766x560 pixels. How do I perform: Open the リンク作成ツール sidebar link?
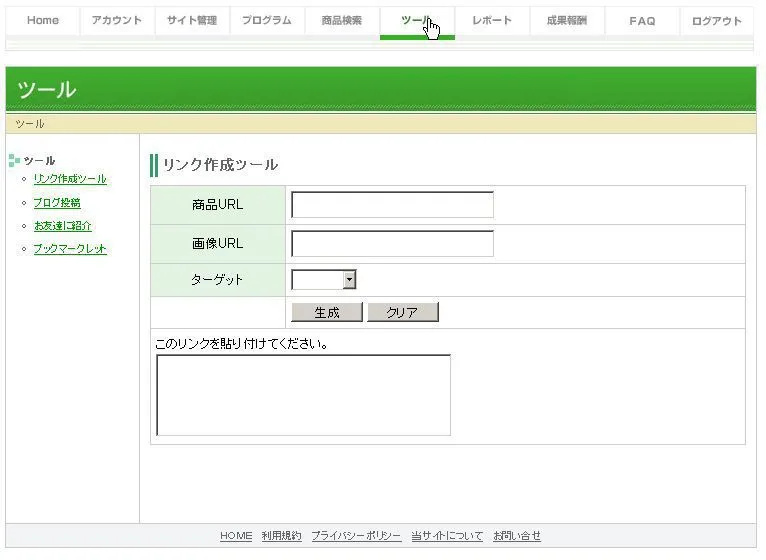coord(70,179)
